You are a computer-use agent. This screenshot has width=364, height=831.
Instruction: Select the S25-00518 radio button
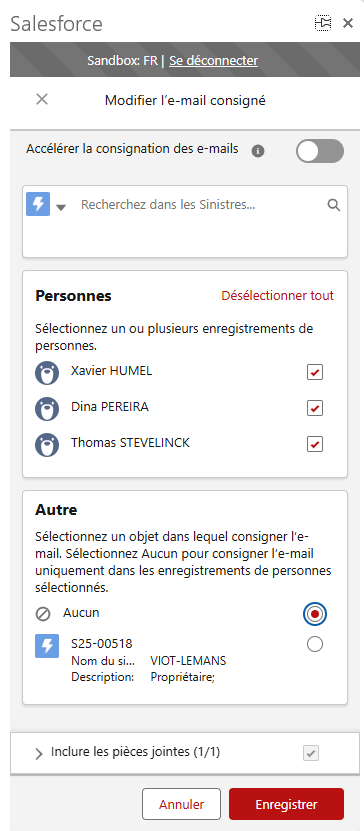(x=315, y=644)
